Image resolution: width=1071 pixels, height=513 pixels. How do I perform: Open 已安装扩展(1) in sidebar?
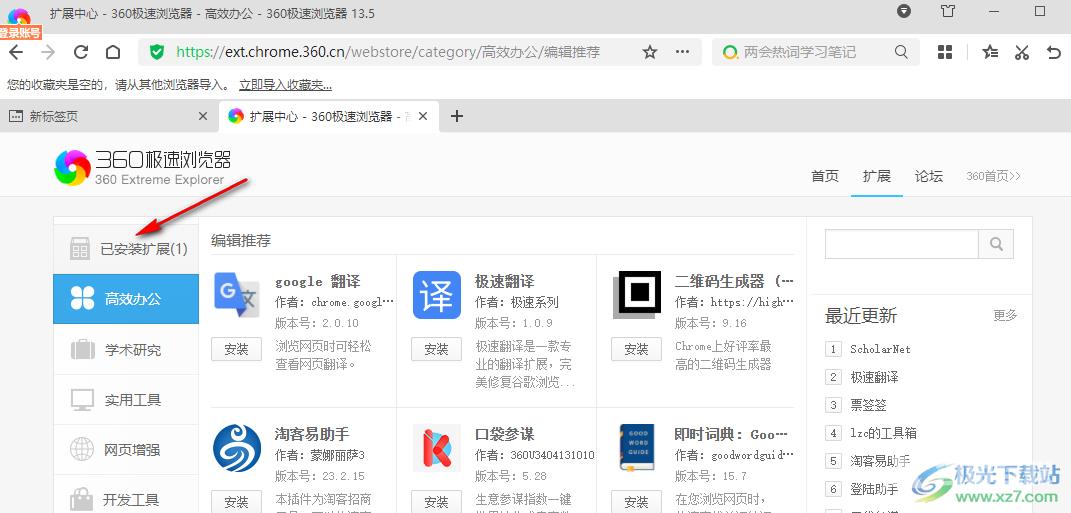pos(126,249)
